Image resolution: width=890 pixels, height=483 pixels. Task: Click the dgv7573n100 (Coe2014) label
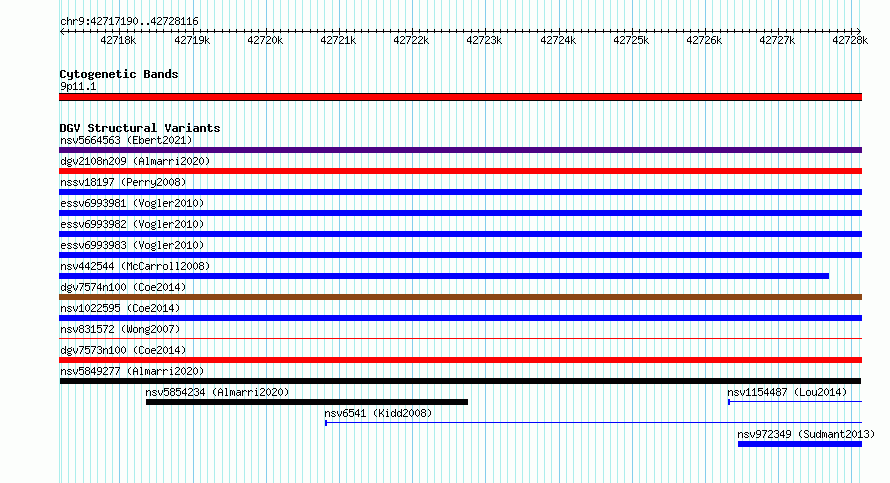(x=123, y=350)
